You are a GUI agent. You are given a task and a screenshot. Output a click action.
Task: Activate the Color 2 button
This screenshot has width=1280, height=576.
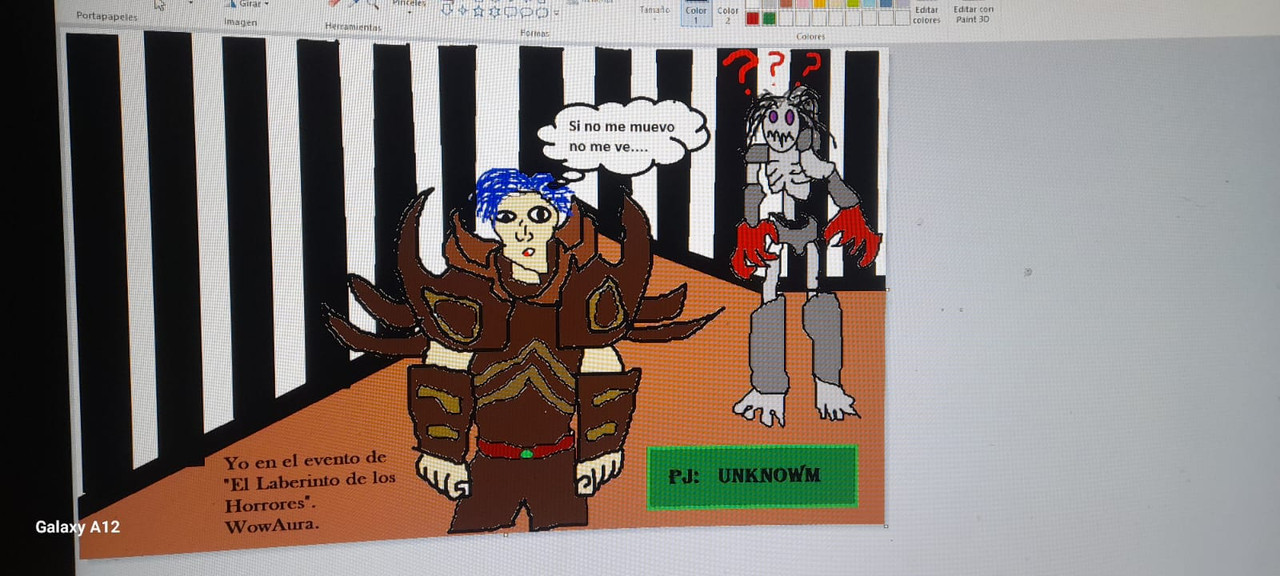point(728,15)
